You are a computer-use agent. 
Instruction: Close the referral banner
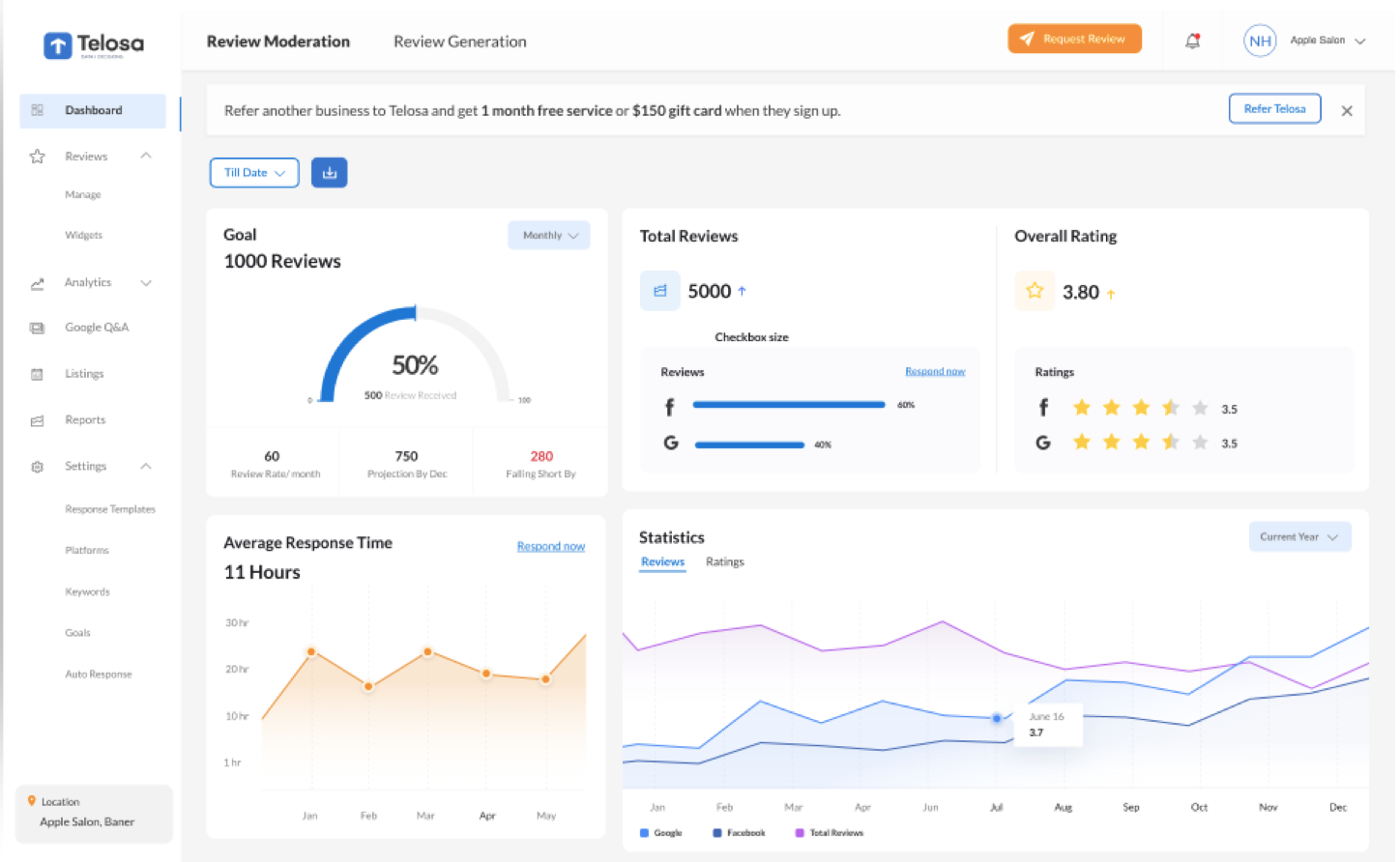coord(1346,111)
